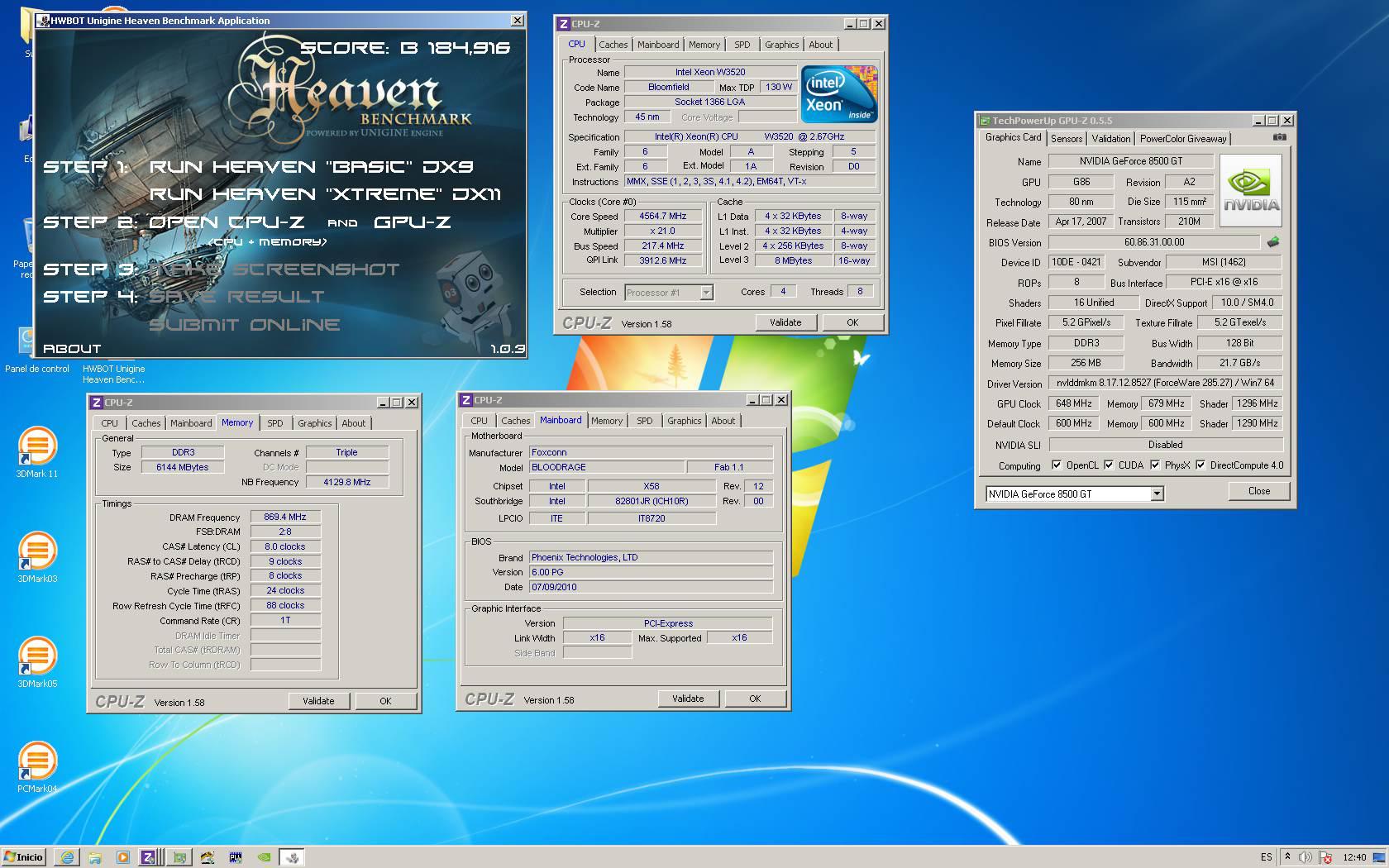Open Action Center flag tray icon
The width and height of the screenshot is (1389, 868).
point(1325,857)
